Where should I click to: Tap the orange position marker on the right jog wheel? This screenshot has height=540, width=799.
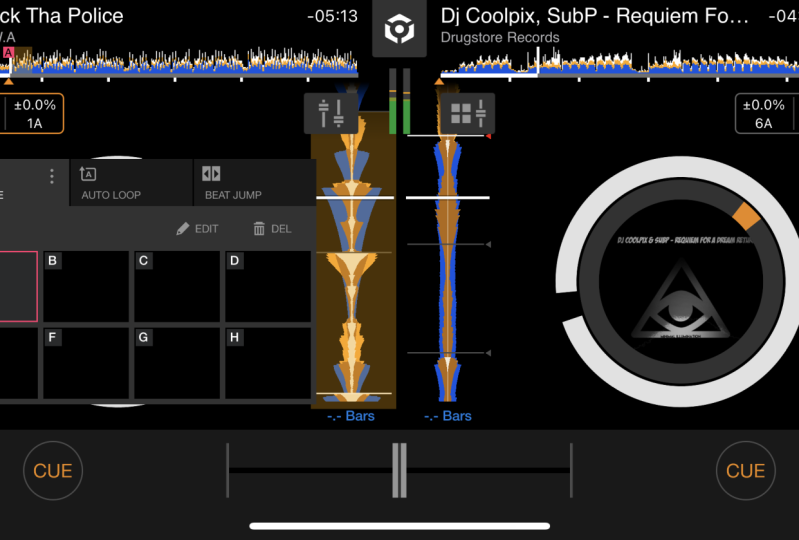pyautogui.click(x=747, y=215)
